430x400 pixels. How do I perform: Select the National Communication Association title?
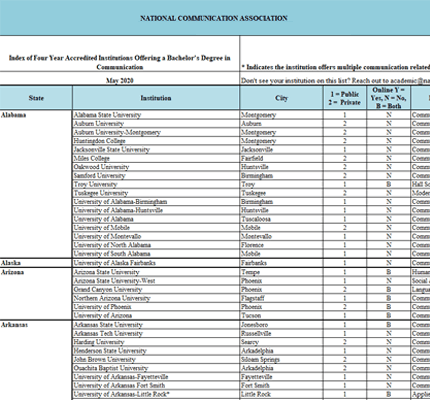tap(214, 18)
